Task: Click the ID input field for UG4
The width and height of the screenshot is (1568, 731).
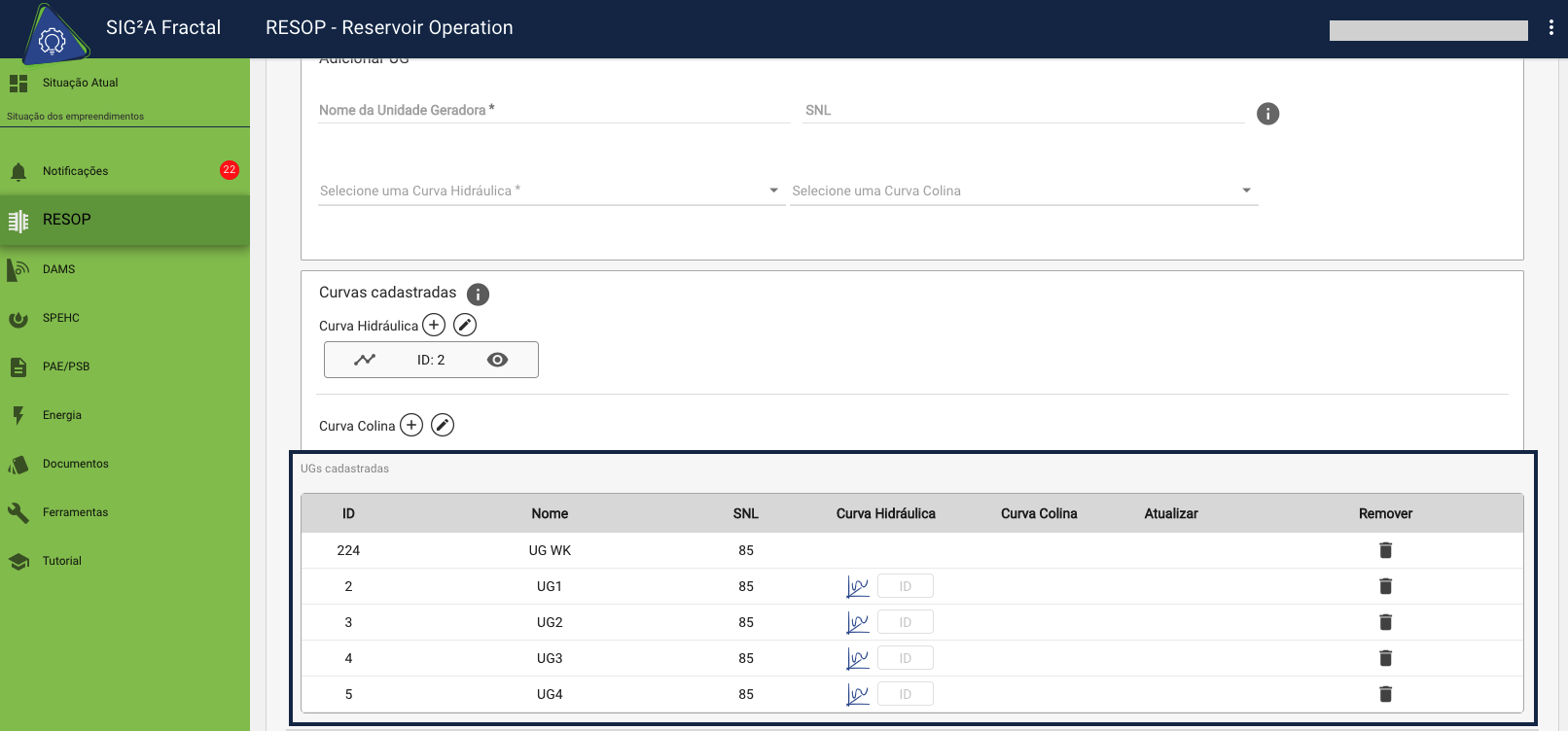Action: [905, 694]
